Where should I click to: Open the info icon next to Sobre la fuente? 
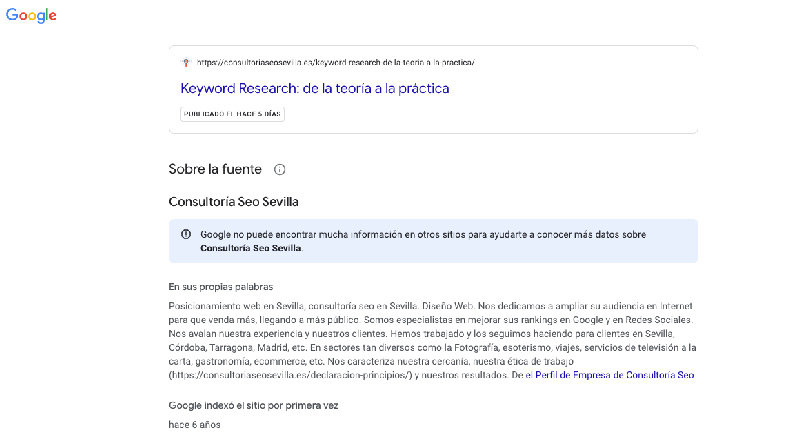(280, 169)
